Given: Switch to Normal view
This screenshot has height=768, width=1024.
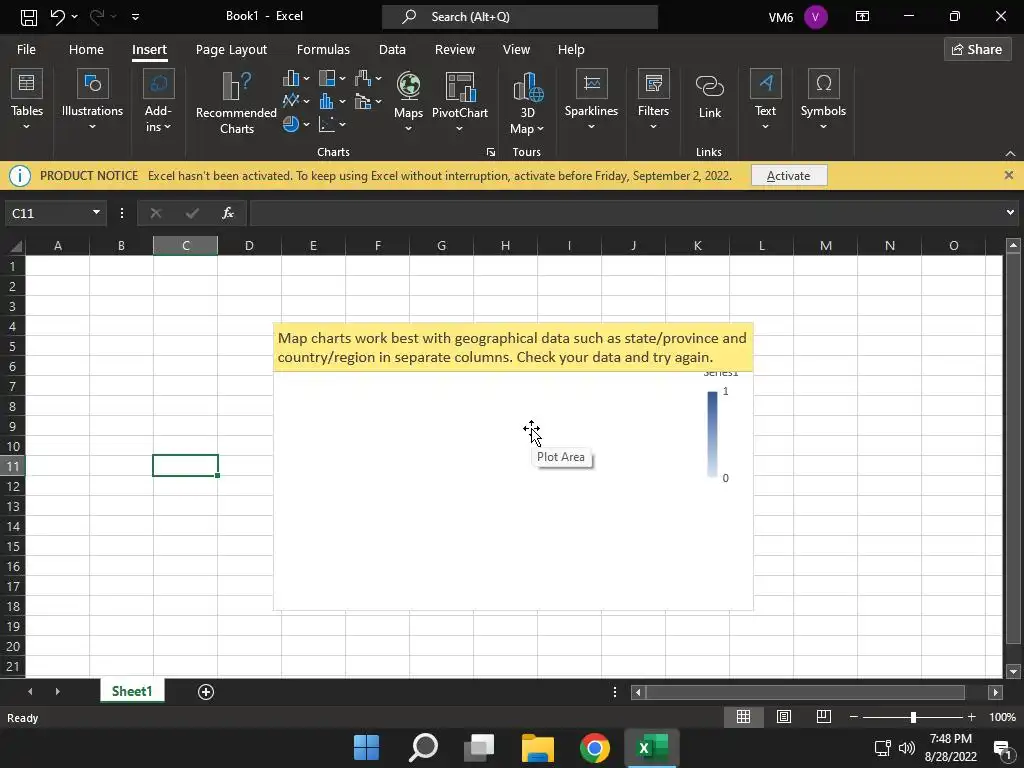Looking at the screenshot, I should tap(743, 717).
